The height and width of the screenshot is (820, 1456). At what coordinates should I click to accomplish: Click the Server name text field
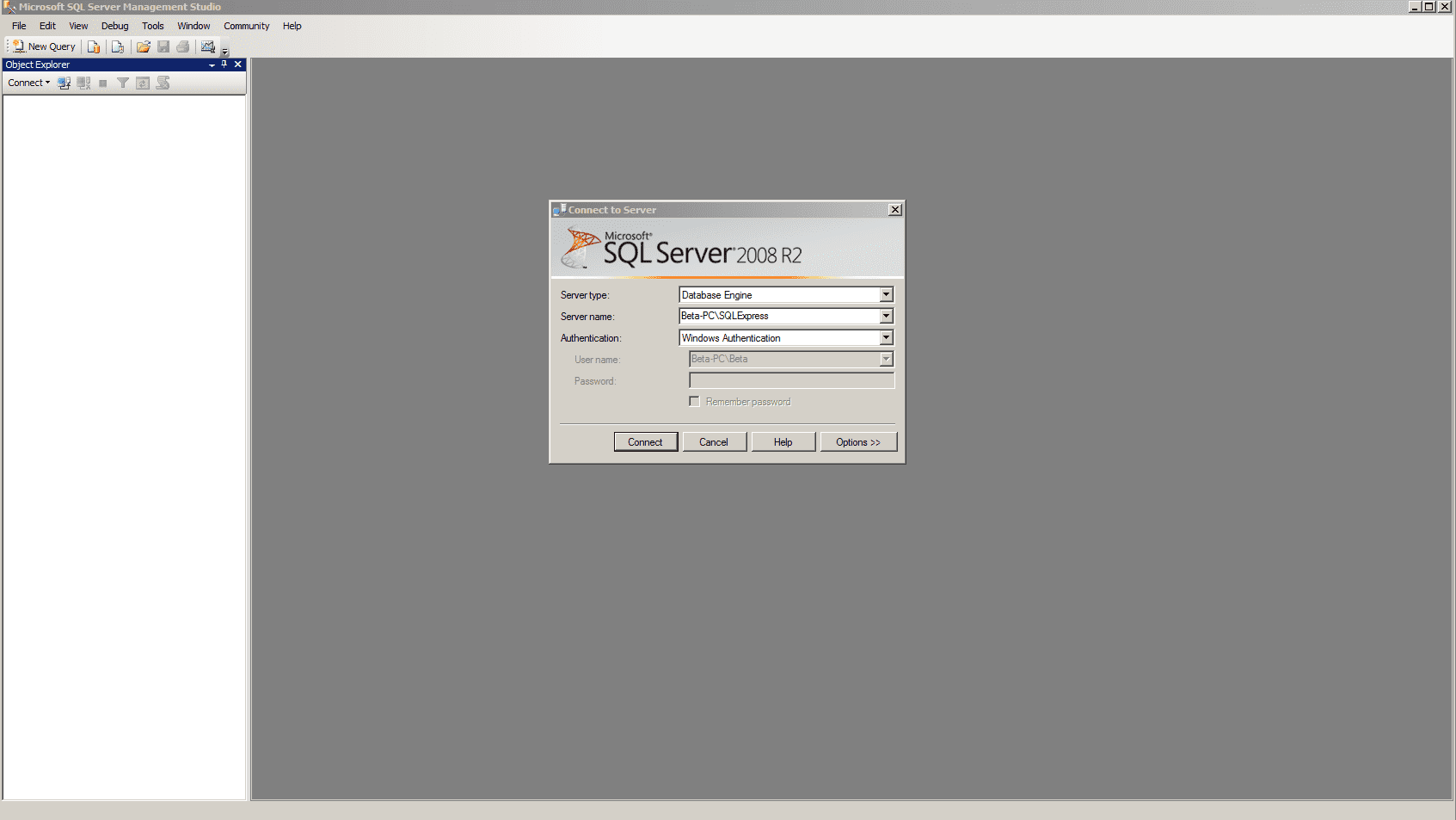779,316
